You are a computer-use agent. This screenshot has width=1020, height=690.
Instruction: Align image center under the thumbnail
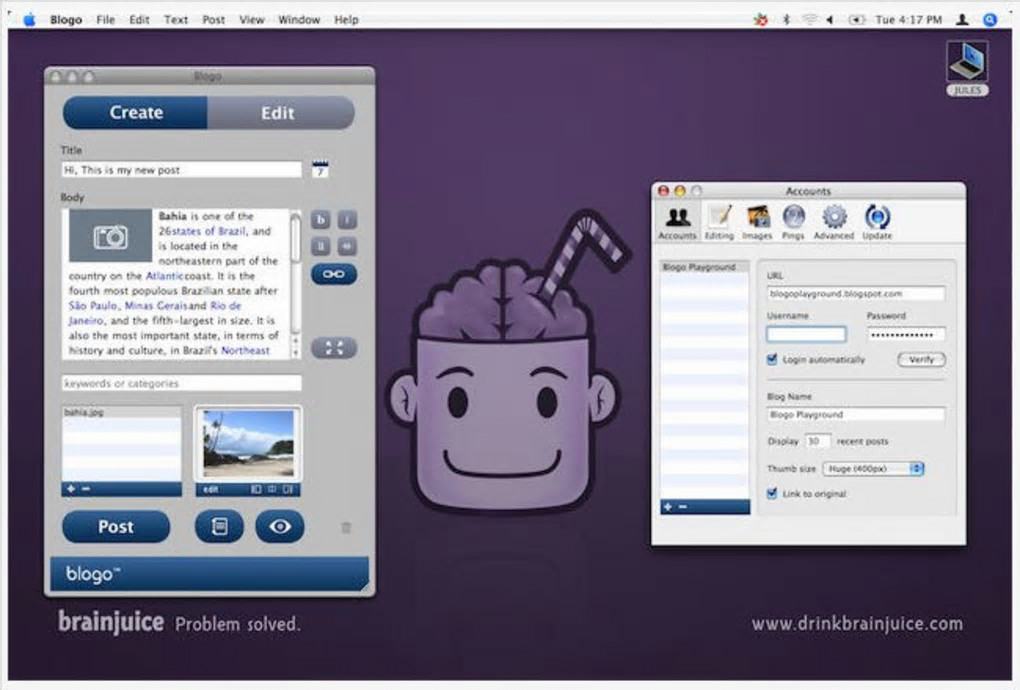pyautogui.click(x=272, y=489)
